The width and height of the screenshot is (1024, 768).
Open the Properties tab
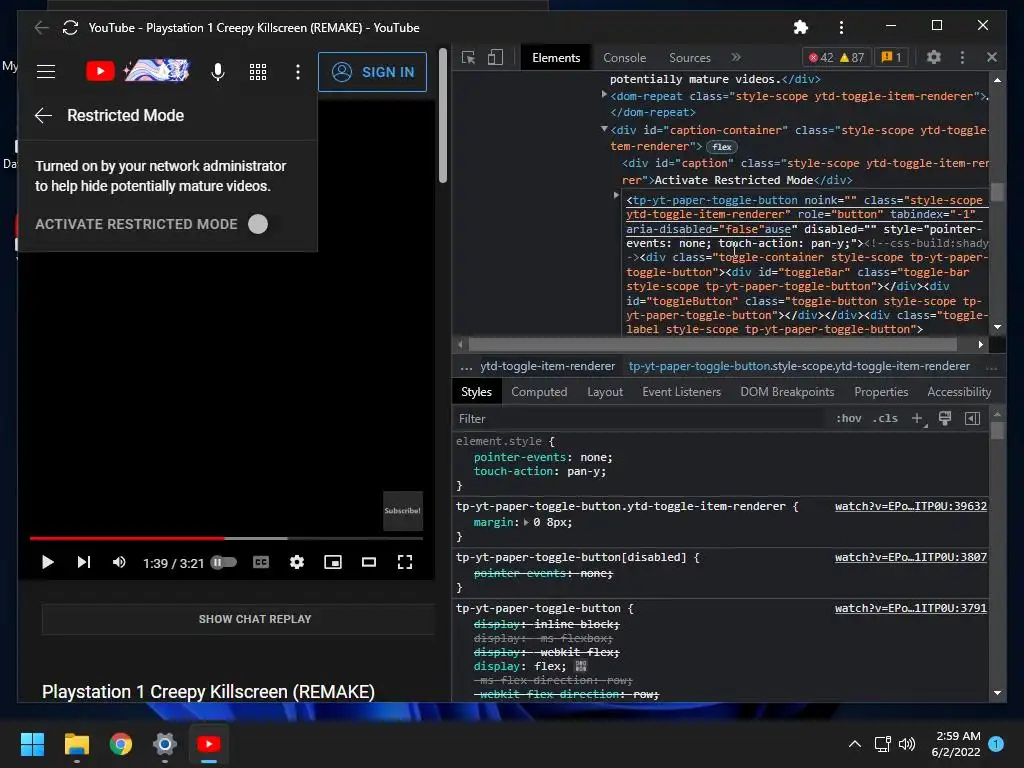point(881,392)
